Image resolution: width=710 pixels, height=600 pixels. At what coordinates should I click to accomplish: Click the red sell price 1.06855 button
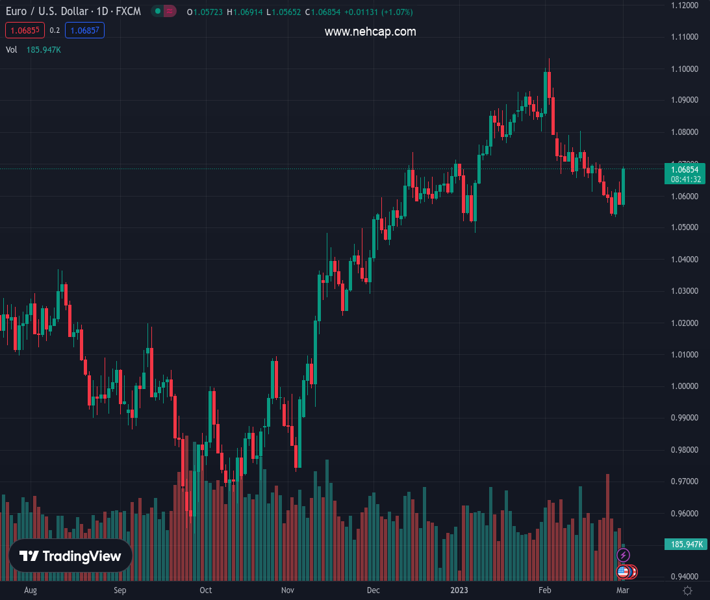point(22,30)
